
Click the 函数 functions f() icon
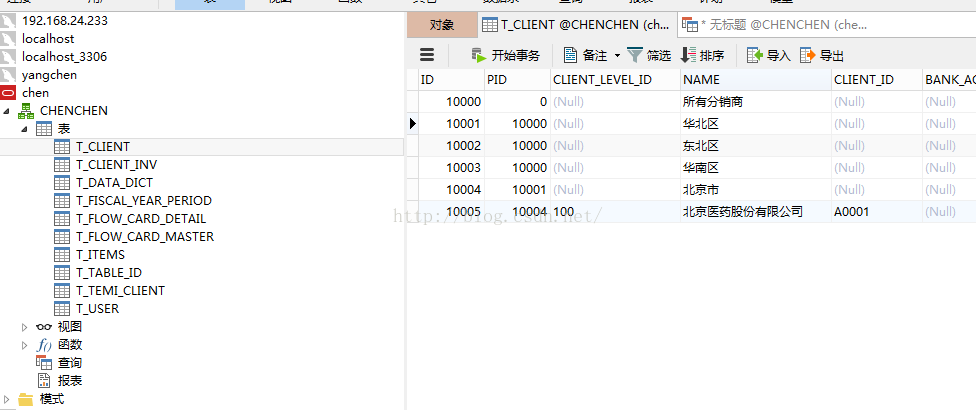(x=44, y=345)
